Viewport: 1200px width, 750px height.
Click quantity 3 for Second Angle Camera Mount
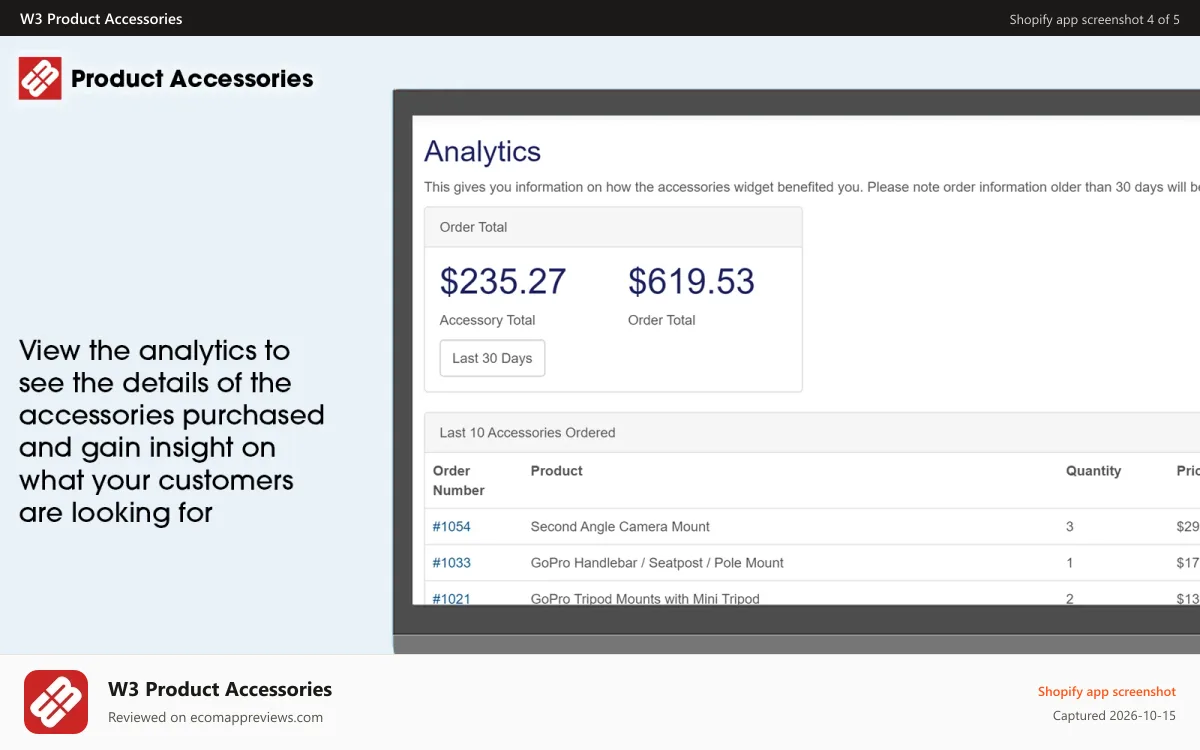click(x=1070, y=526)
